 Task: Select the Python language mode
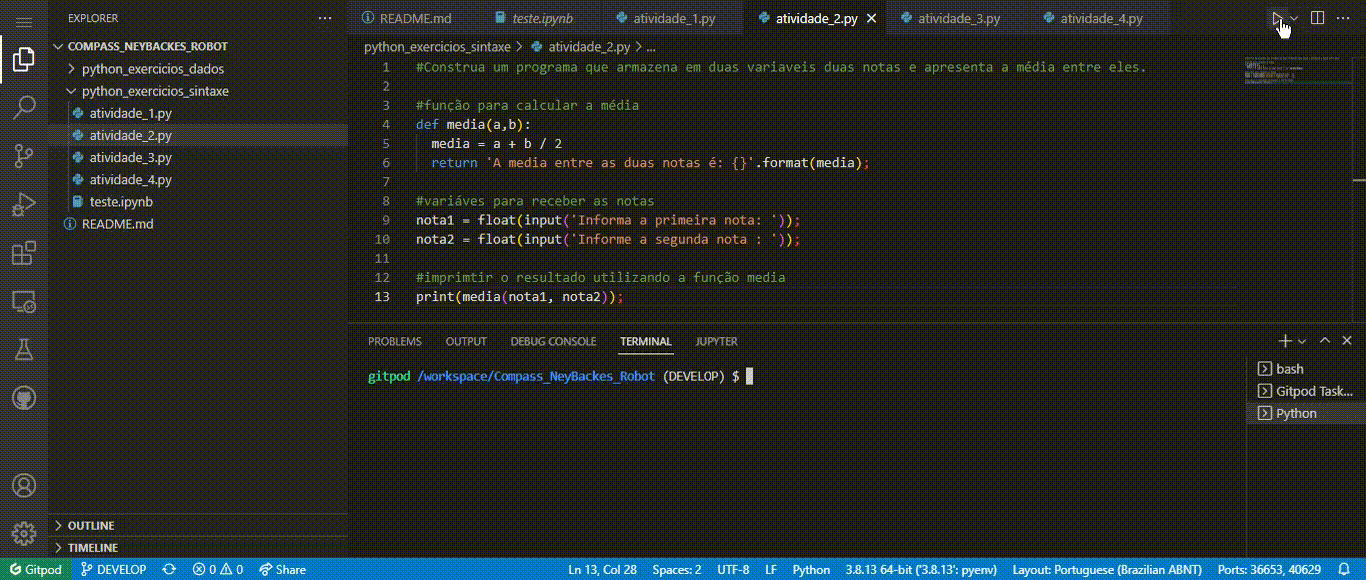tap(811, 569)
